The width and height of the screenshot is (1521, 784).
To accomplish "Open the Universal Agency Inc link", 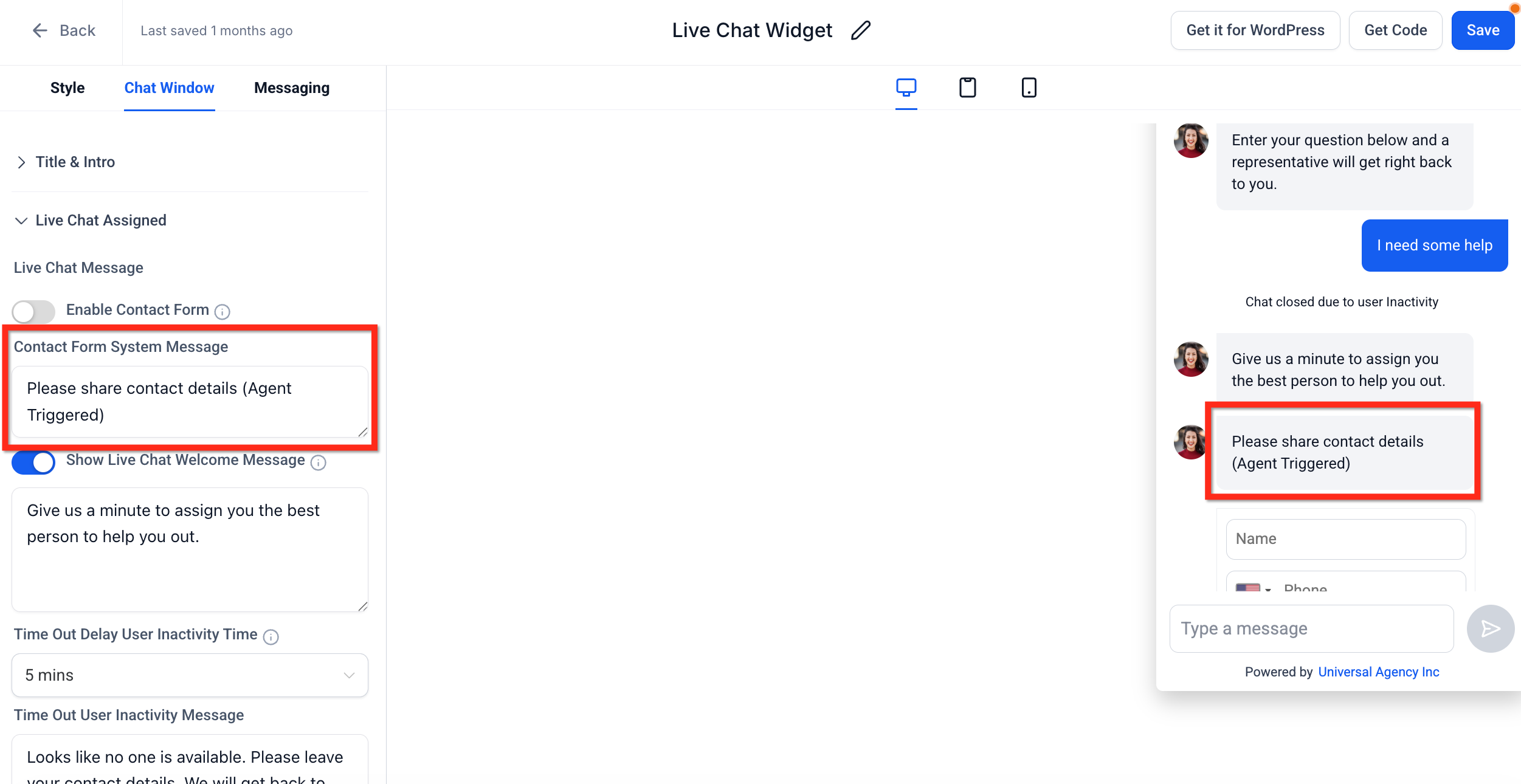I will click(x=1379, y=672).
